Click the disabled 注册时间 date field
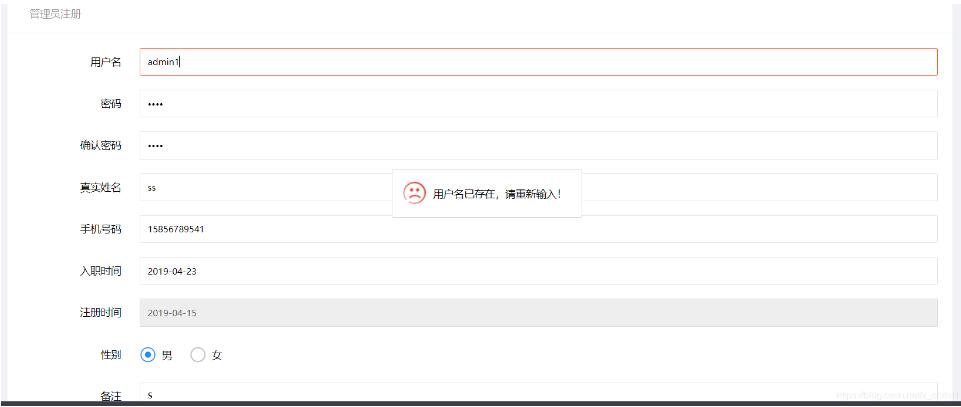The height and width of the screenshot is (407, 961). click(538, 313)
